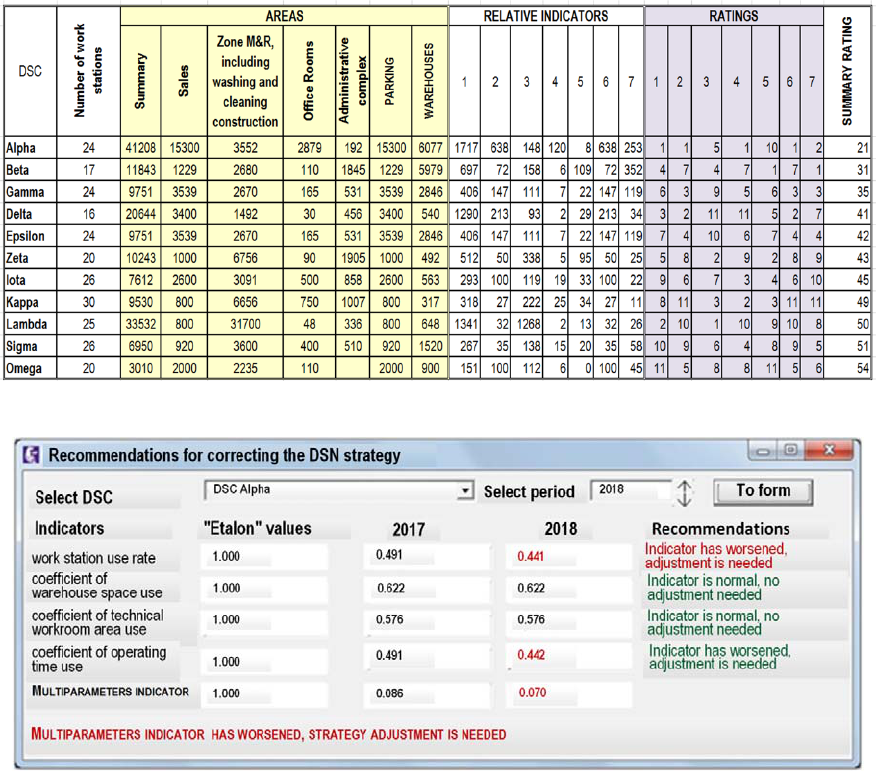This screenshot has height=771, width=876.
Task: Click the Zone M&R column header
Action: [x=245, y=80]
